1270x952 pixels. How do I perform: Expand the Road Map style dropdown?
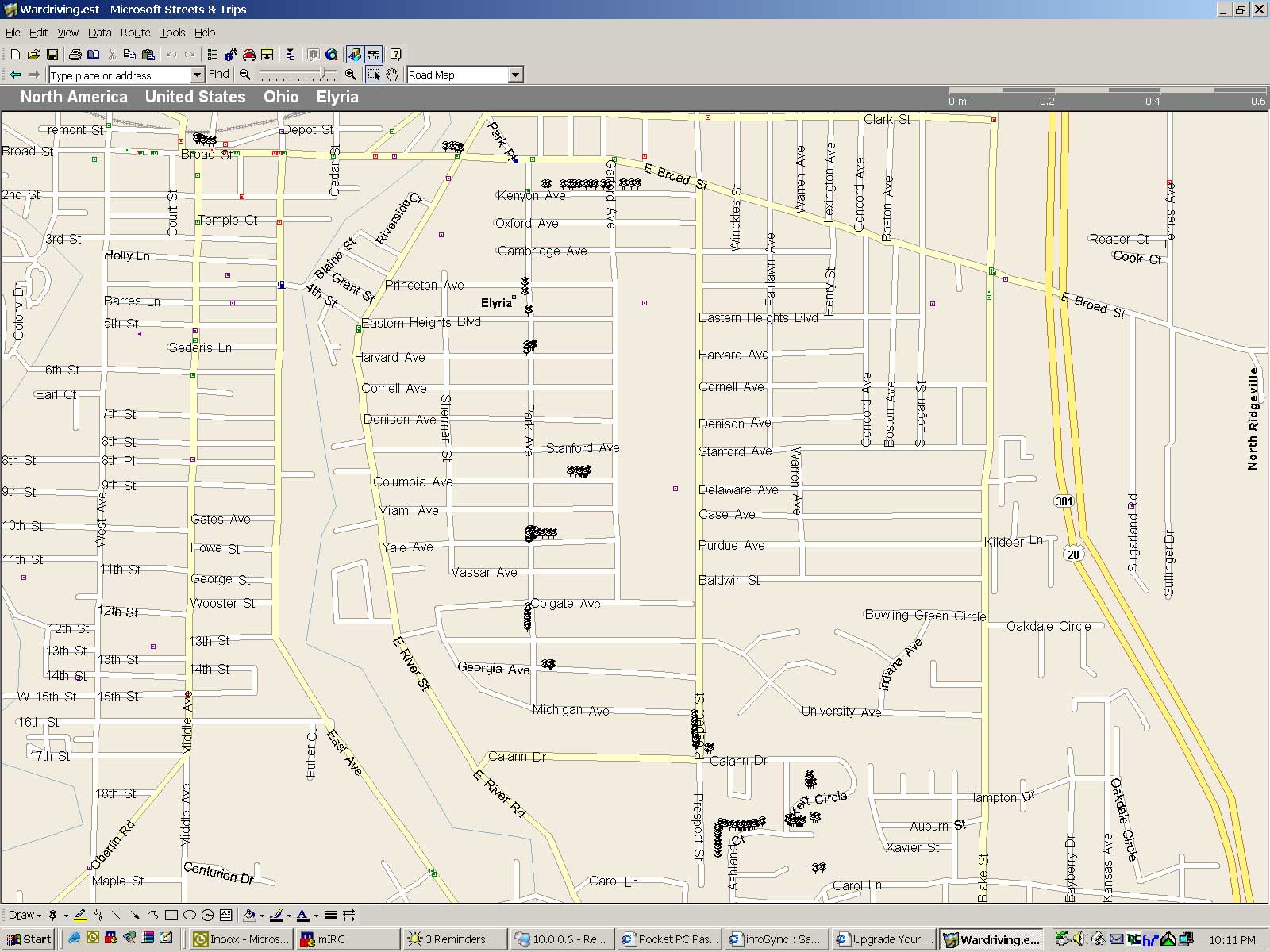tap(515, 75)
